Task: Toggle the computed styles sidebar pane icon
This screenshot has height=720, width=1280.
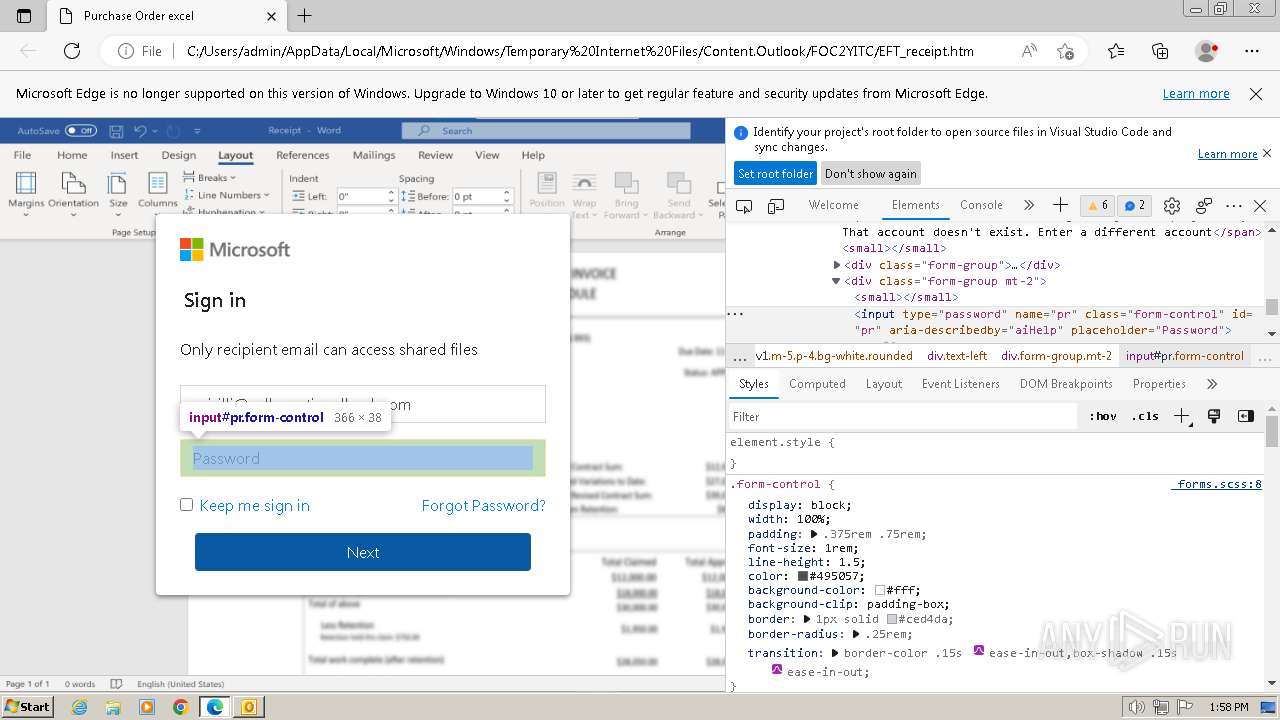Action: [1245, 416]
